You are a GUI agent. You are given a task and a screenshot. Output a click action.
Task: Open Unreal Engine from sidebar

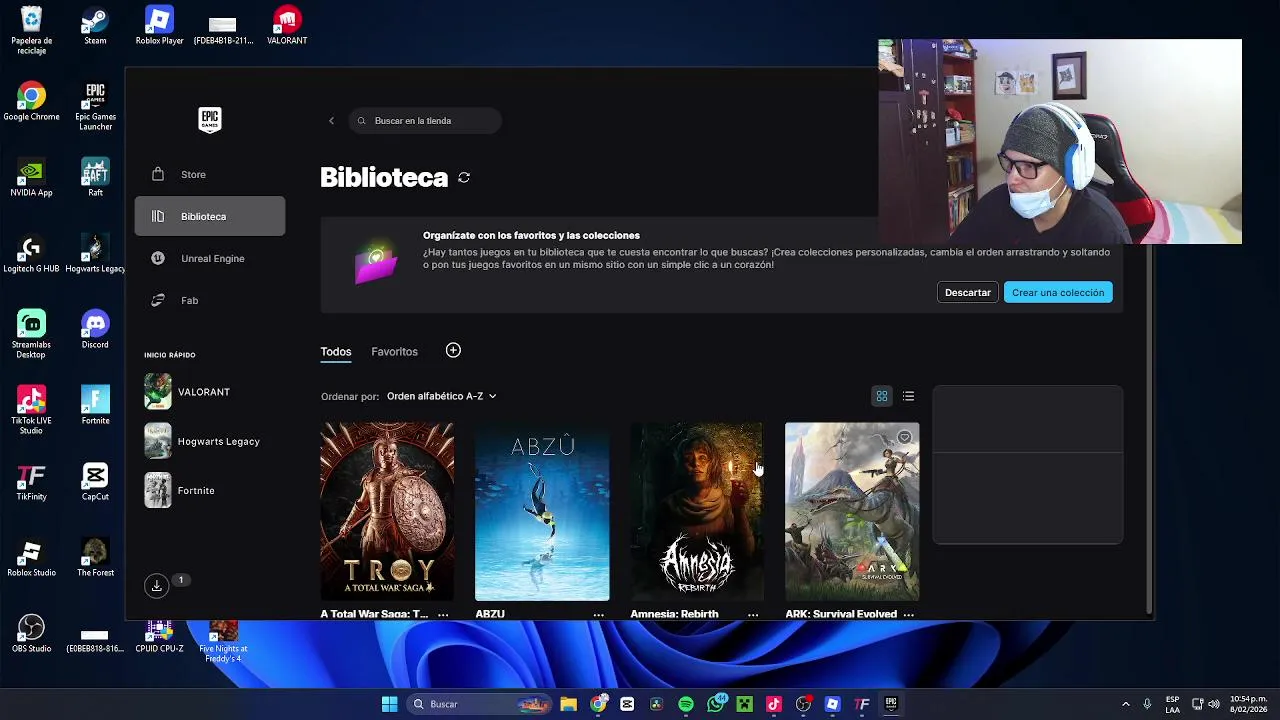[x=210, y=258]
